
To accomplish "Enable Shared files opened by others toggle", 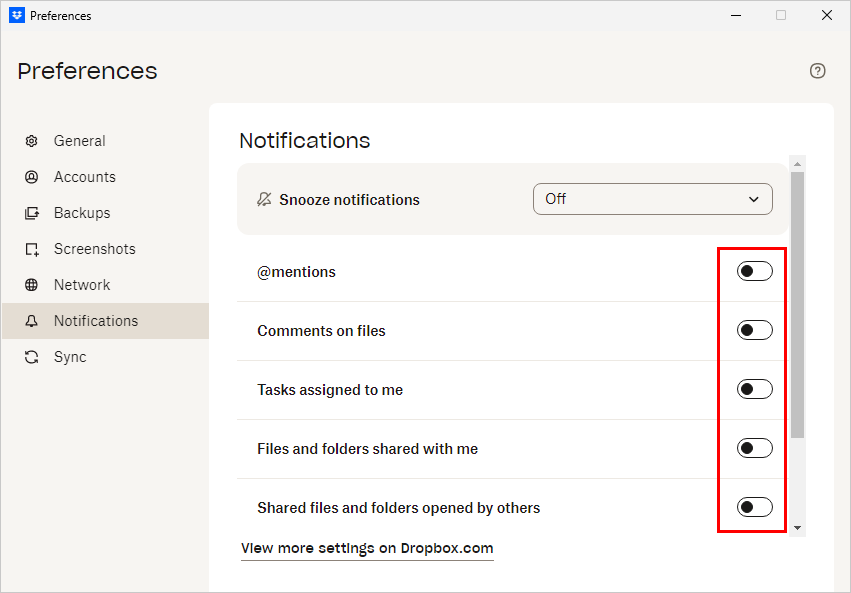I will click(x=754, y=507).
